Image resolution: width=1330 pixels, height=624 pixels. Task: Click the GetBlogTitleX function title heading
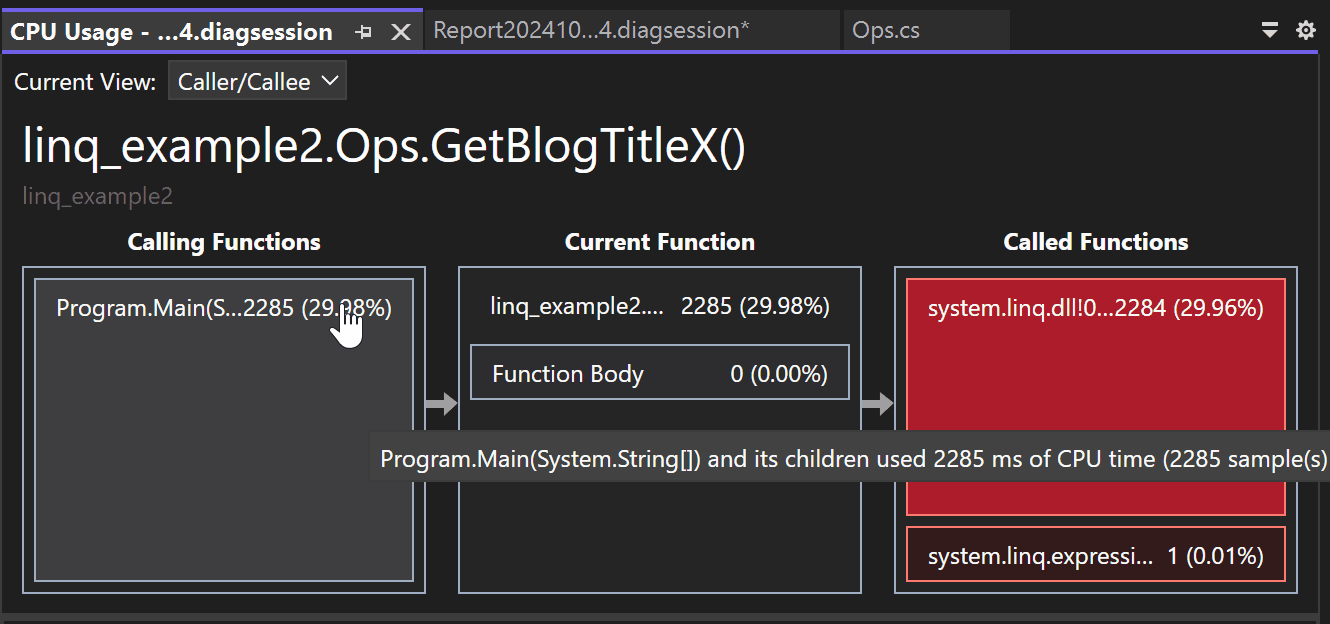coord(383,146)
